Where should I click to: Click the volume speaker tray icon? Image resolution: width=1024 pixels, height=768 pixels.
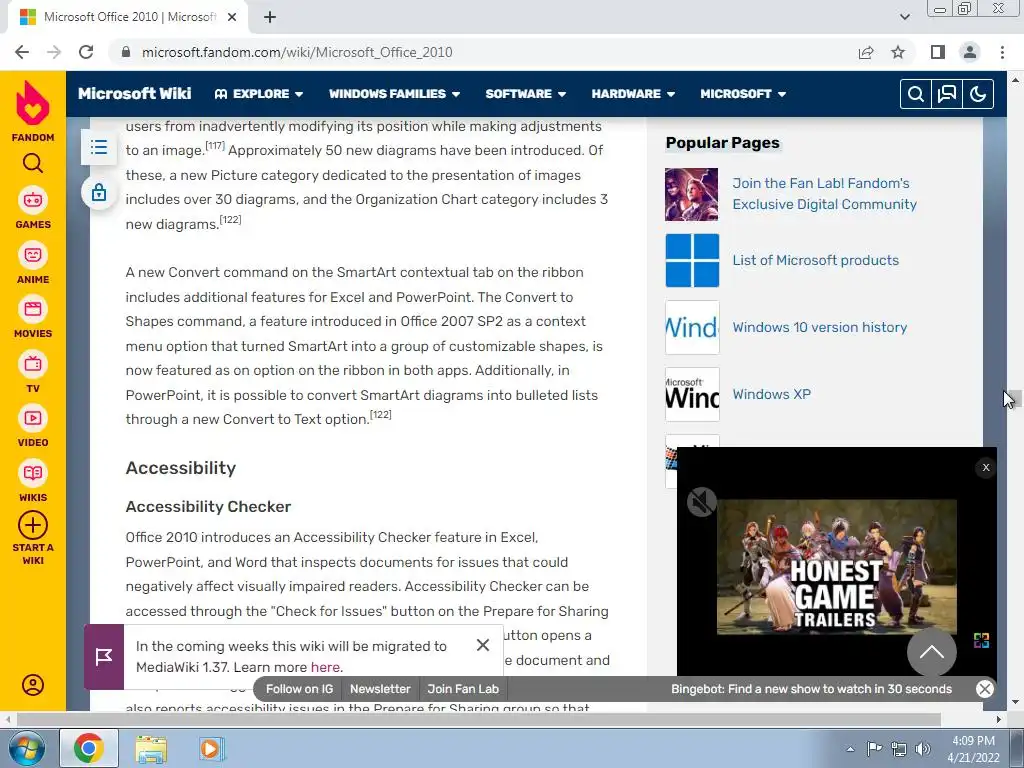point(923,749)
